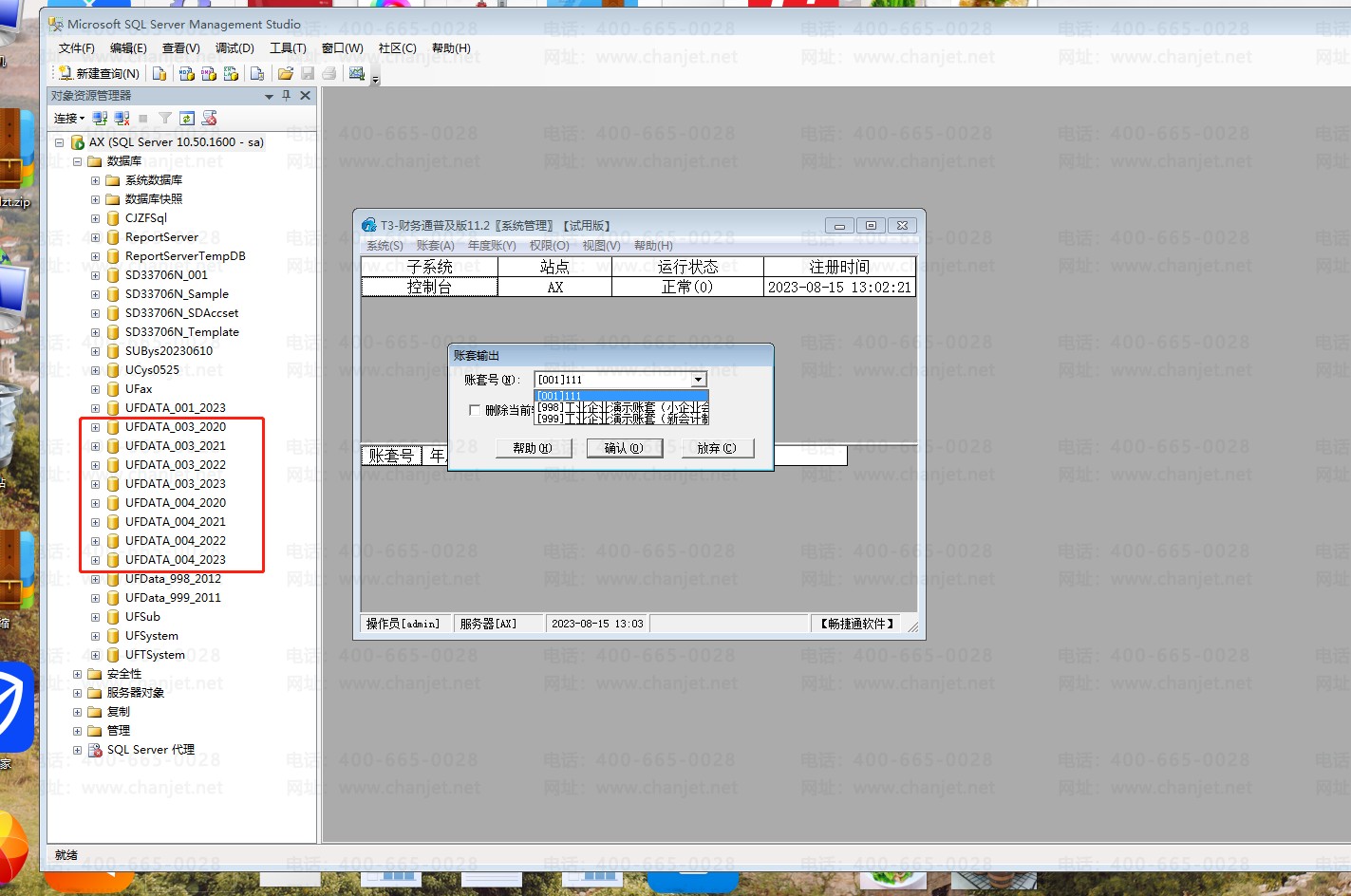Expand the 数据库快照 folder
This screenshot has width=1351, height=896.
[95, 199]
